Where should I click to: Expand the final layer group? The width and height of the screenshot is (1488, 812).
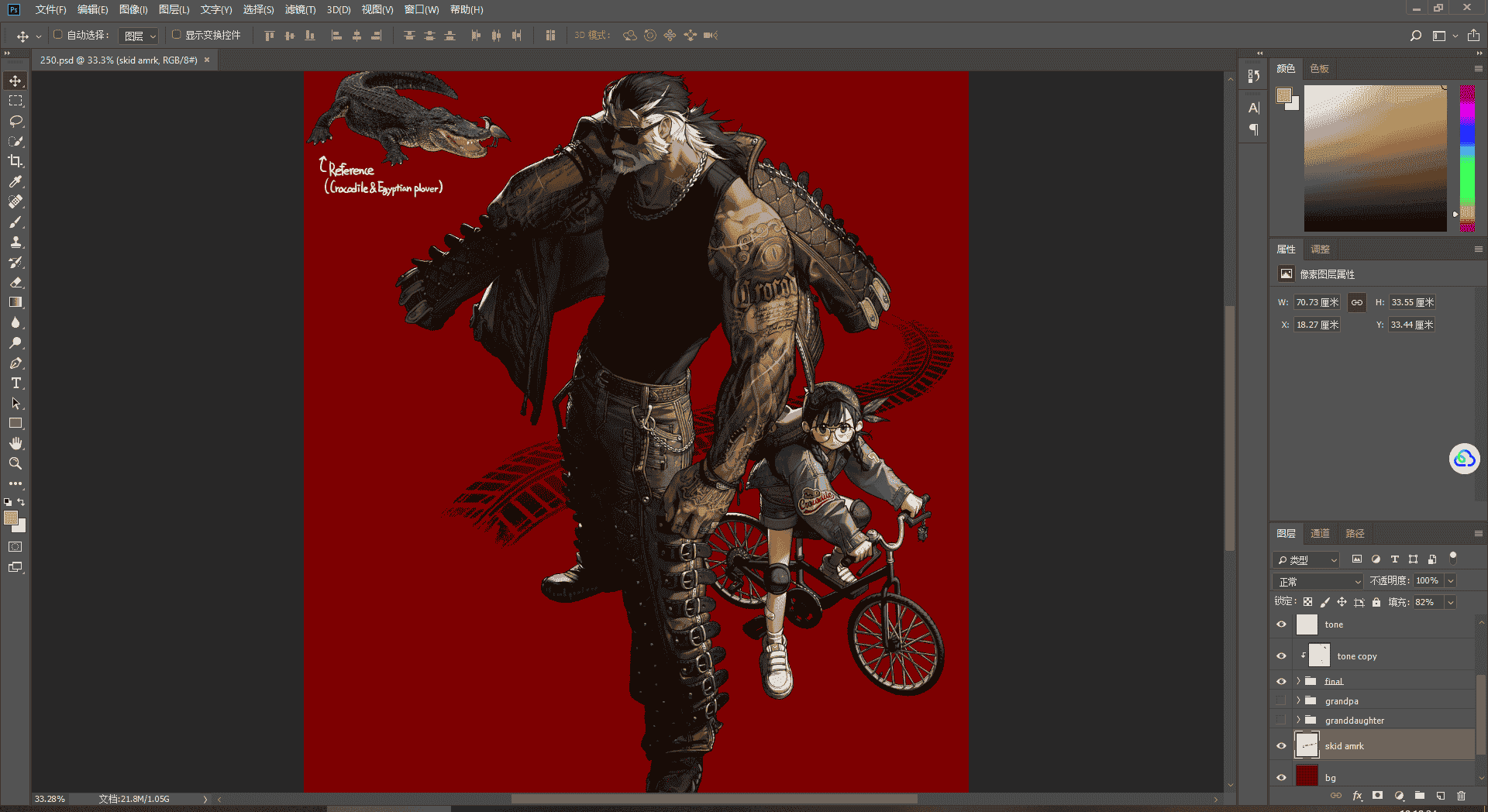[1298, 681]
